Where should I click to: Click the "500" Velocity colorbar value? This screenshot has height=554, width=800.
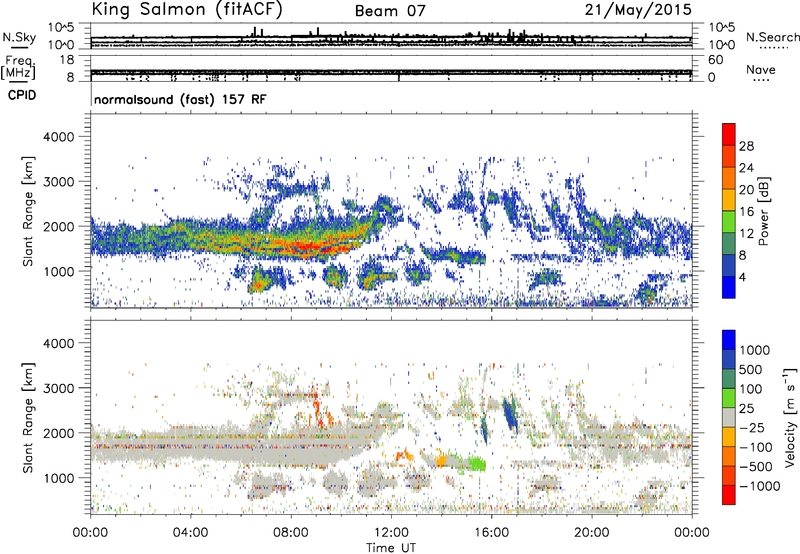point(750,370)
